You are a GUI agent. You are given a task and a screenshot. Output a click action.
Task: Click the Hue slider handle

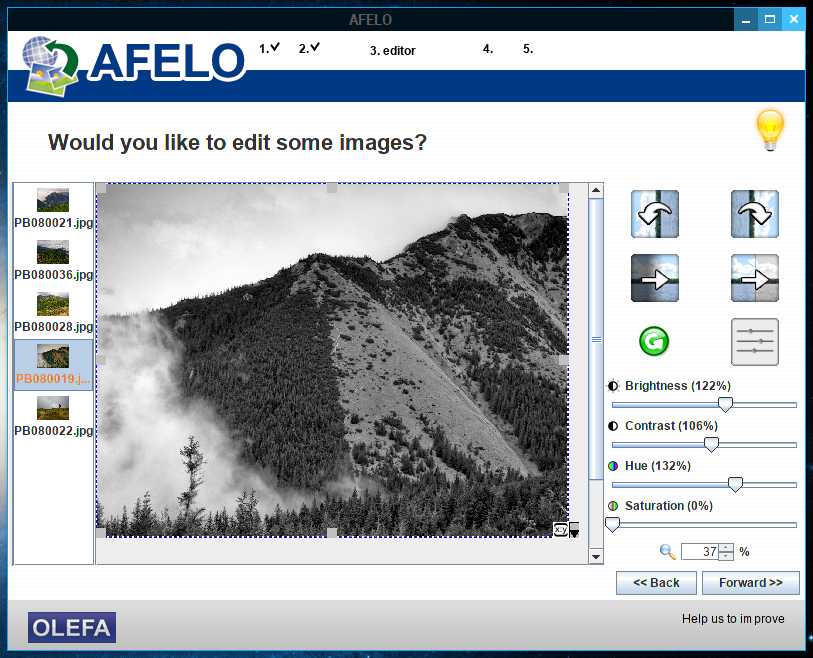[x=735, y=484]
